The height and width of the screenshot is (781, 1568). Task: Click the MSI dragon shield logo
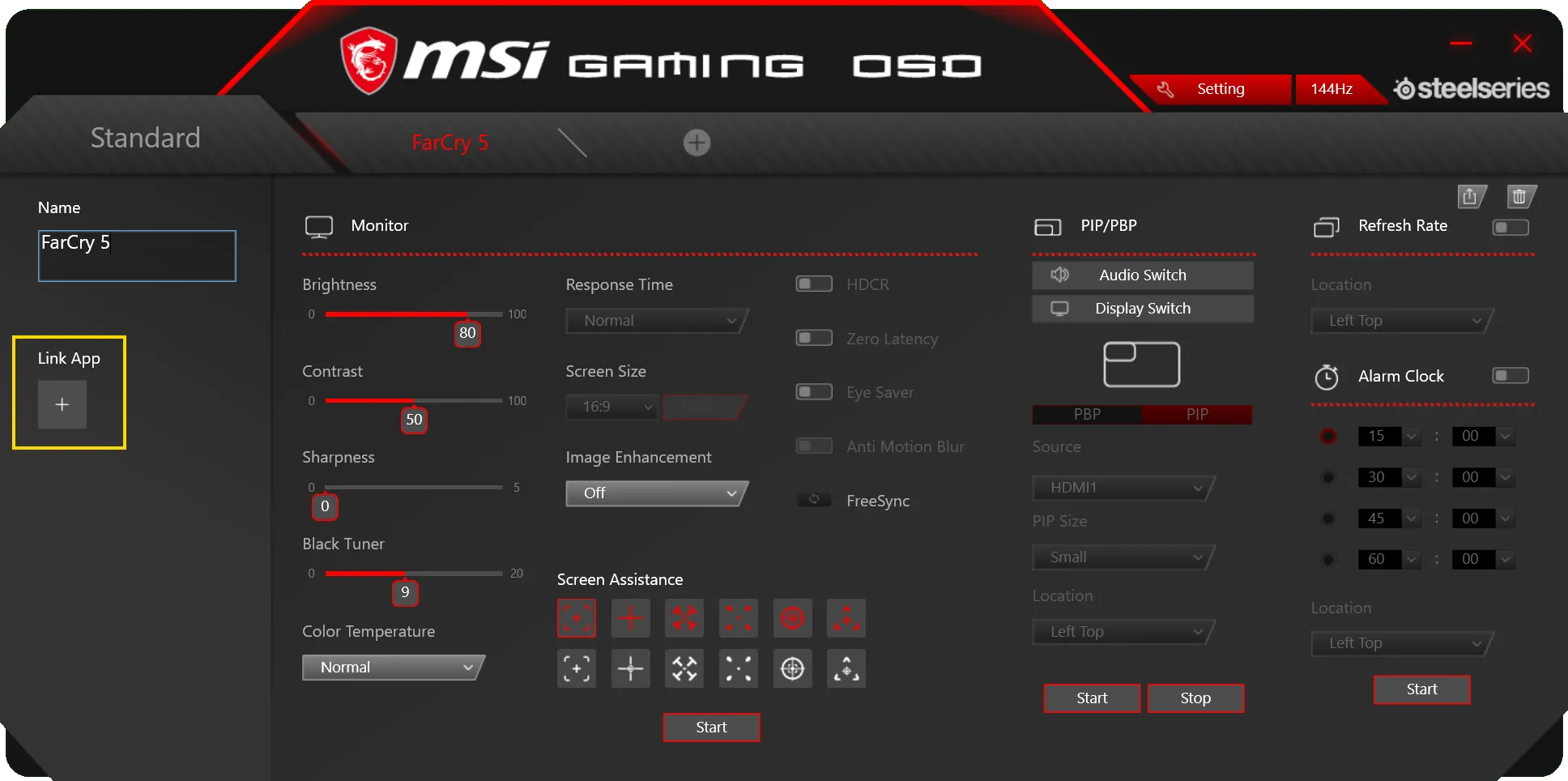tap(369, 61)
